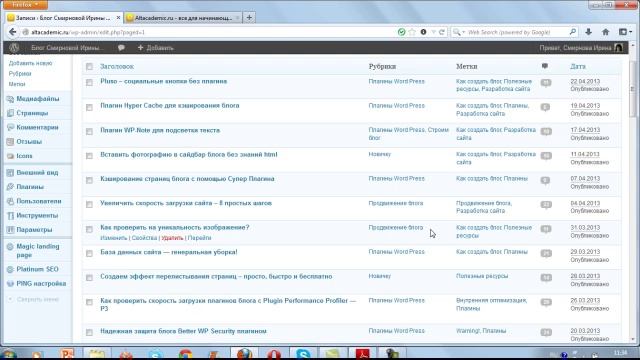640x360 pixels.
Task: Open Рубрики submenu item
Action: point(20,73)
